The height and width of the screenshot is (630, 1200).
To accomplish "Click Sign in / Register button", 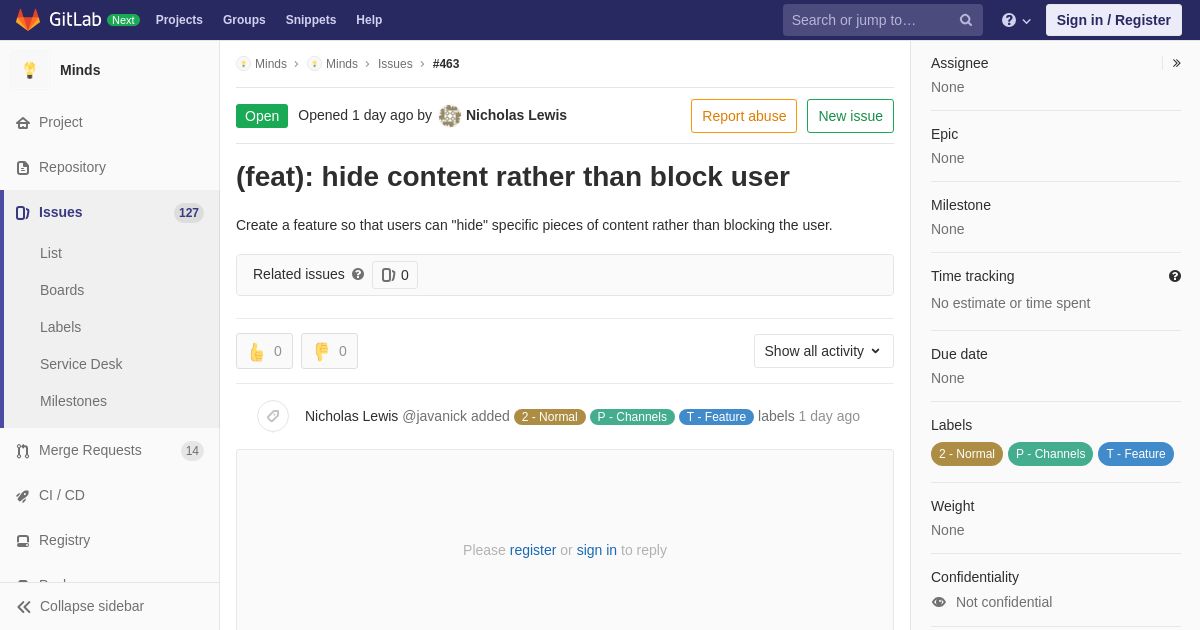I will click(x=1114, y=20).
